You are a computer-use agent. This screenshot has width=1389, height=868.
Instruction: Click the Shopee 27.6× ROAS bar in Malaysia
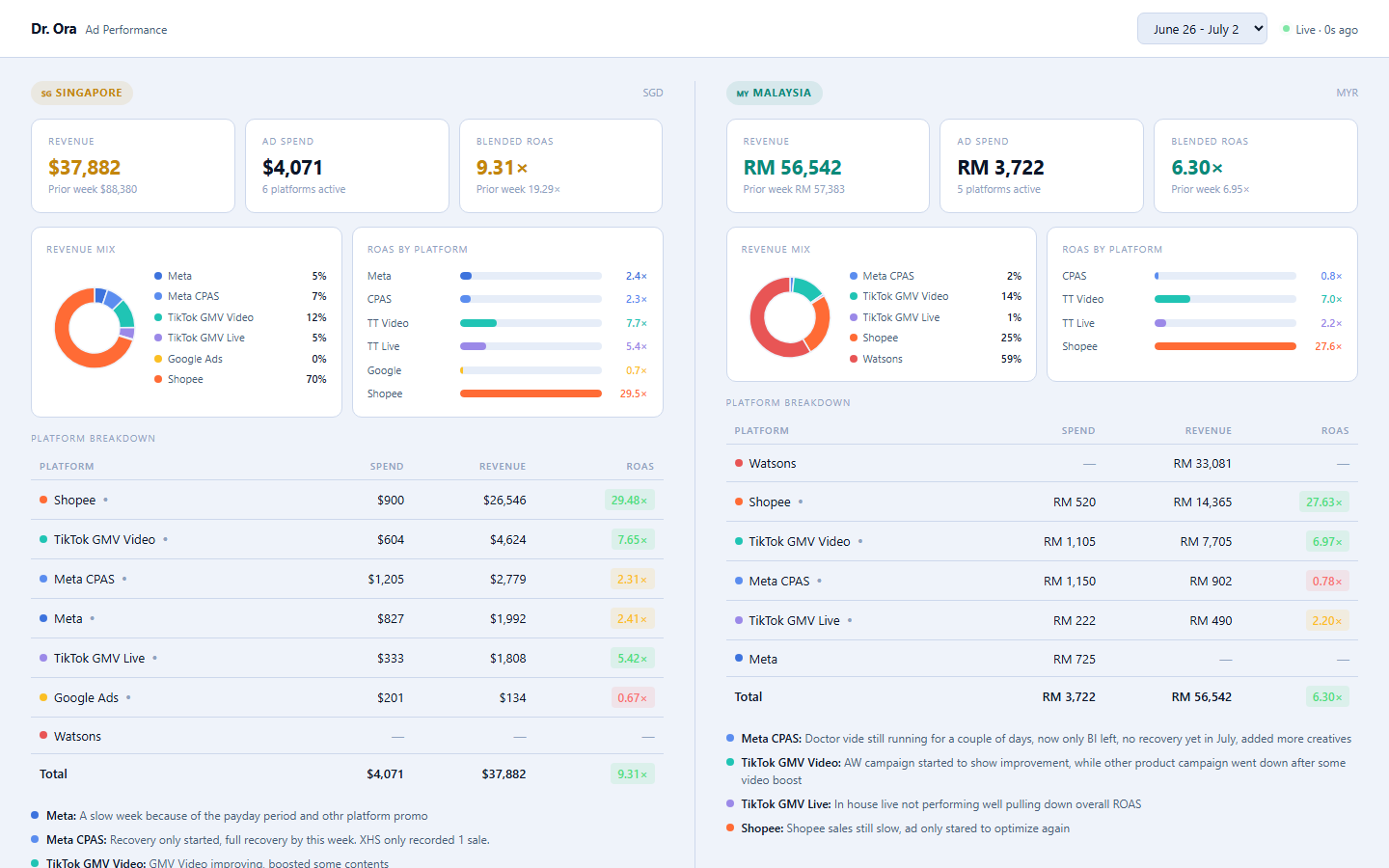coord(1225,346)
